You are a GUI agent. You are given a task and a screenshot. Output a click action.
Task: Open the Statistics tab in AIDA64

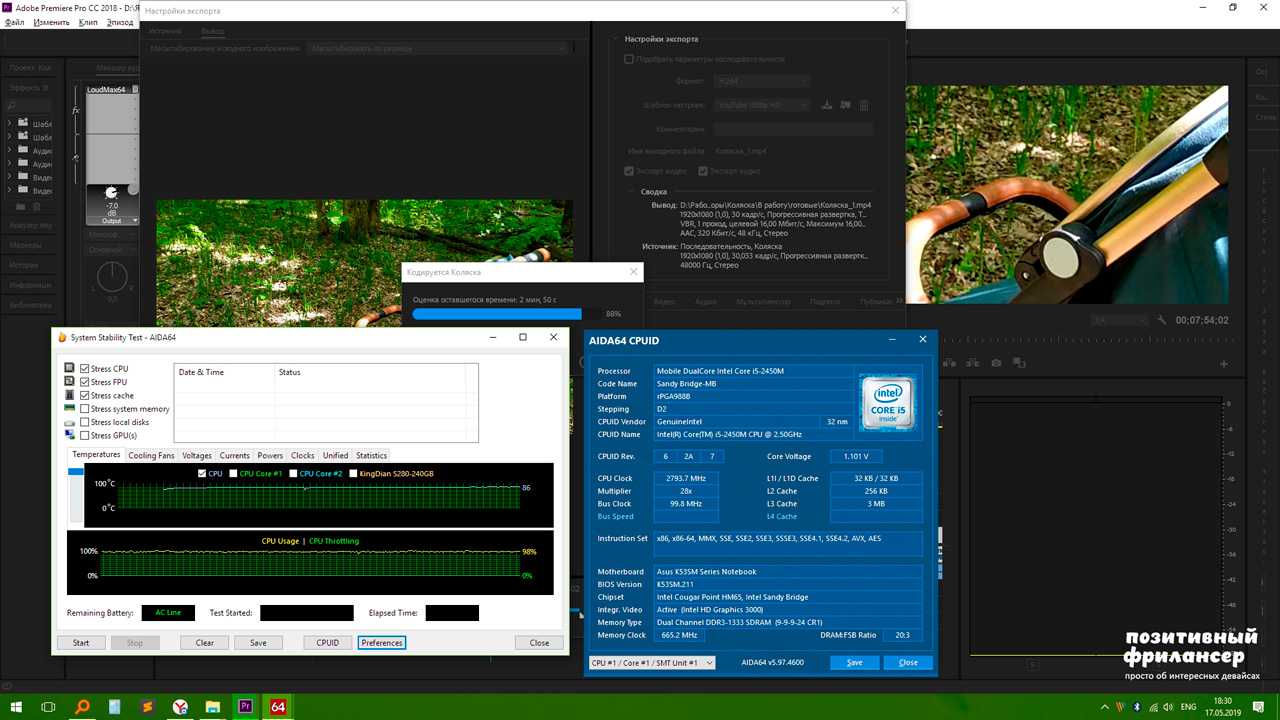pos(371,456)
